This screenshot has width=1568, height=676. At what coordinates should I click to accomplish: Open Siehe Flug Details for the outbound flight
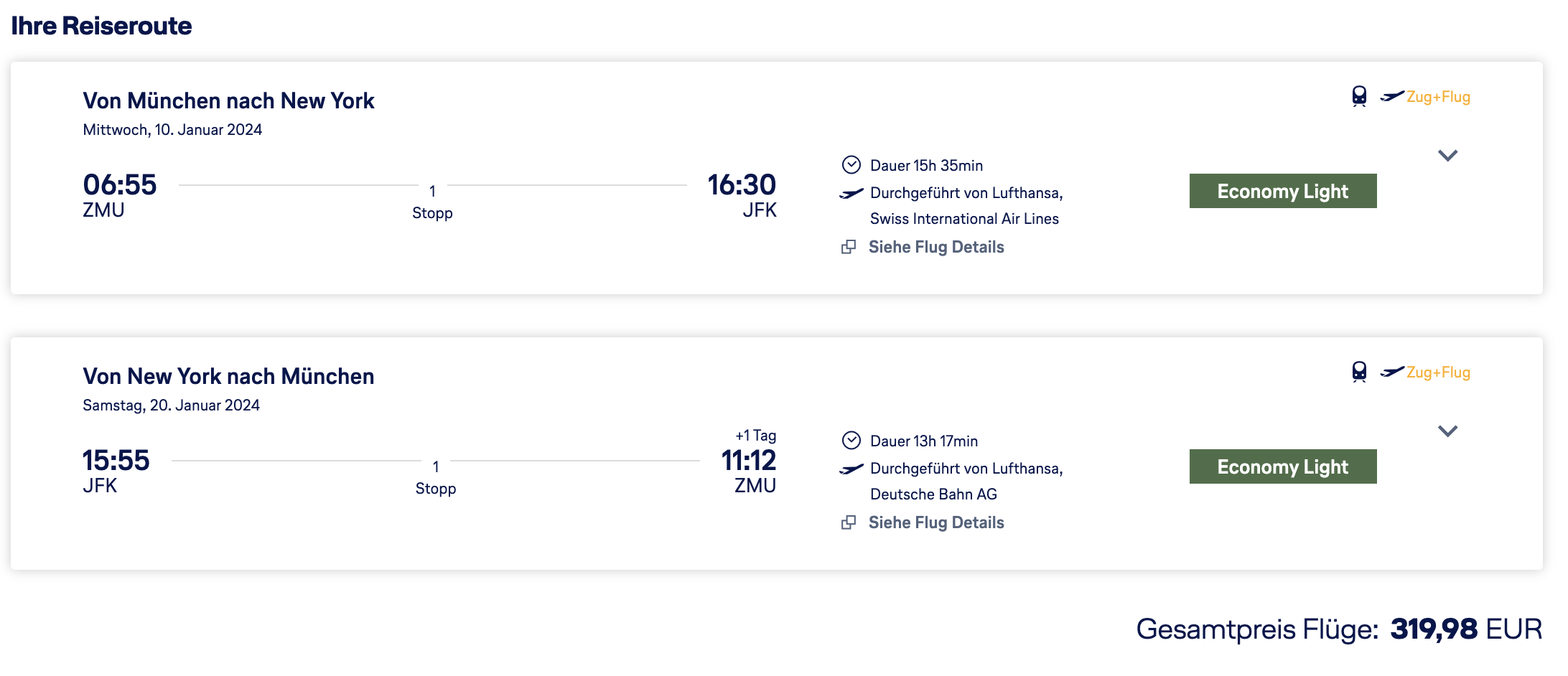935,247
